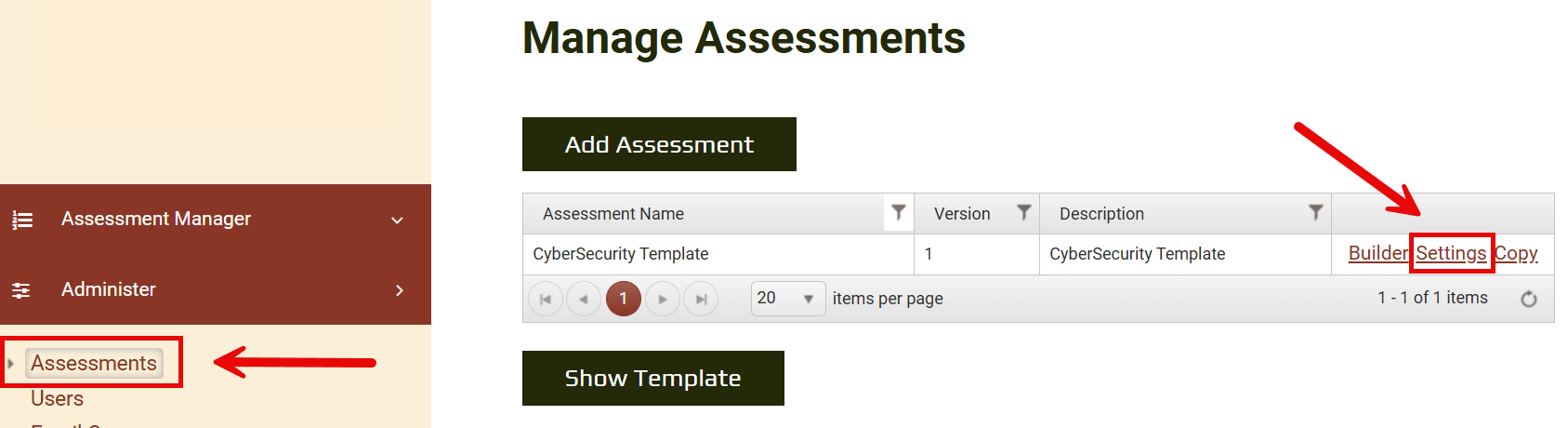
Task: Collapse the Assessment Manager menu chevron
Action: [x=397, y=221]
